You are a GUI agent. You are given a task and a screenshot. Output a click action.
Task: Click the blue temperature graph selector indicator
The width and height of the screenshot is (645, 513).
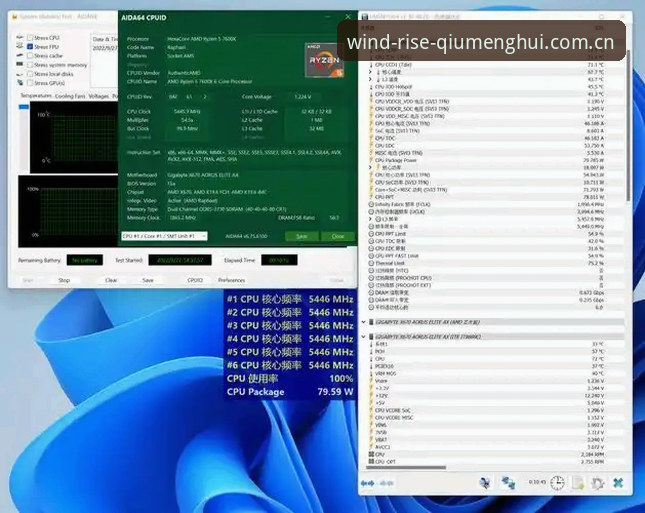tap(24, 107)
